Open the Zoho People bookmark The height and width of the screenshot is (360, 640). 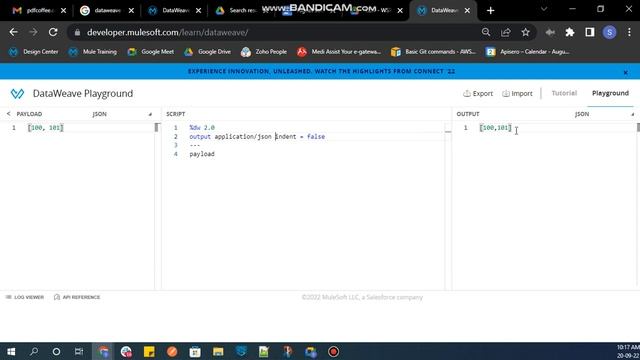pos(264,52)
